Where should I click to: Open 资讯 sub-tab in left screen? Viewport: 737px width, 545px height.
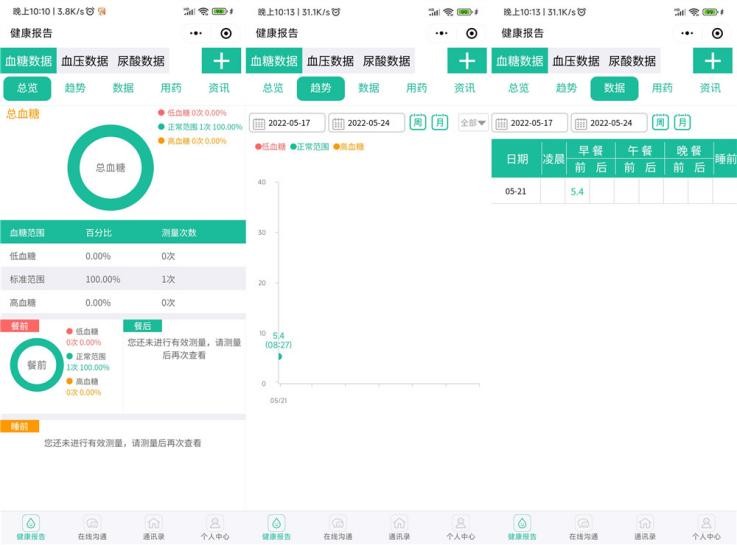(219, 88)
